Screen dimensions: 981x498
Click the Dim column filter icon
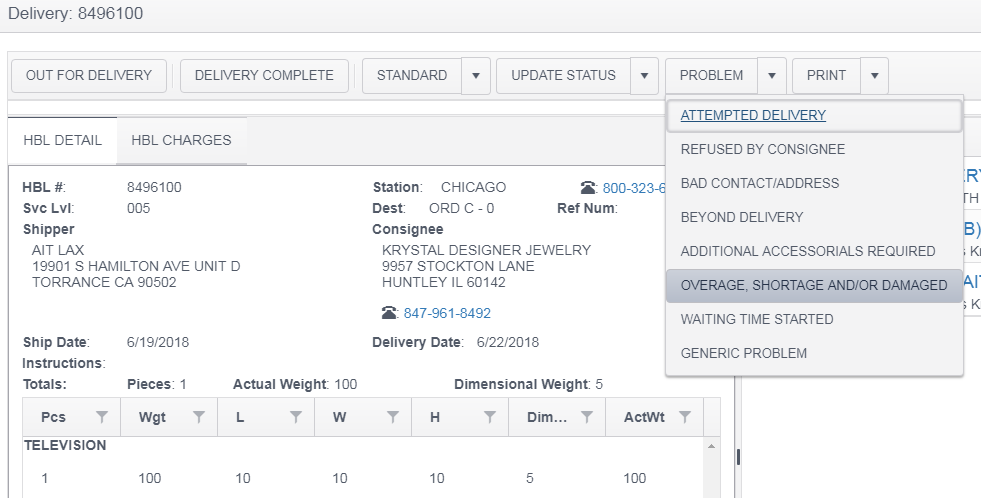pyautogui.click(x=587, y=417)
